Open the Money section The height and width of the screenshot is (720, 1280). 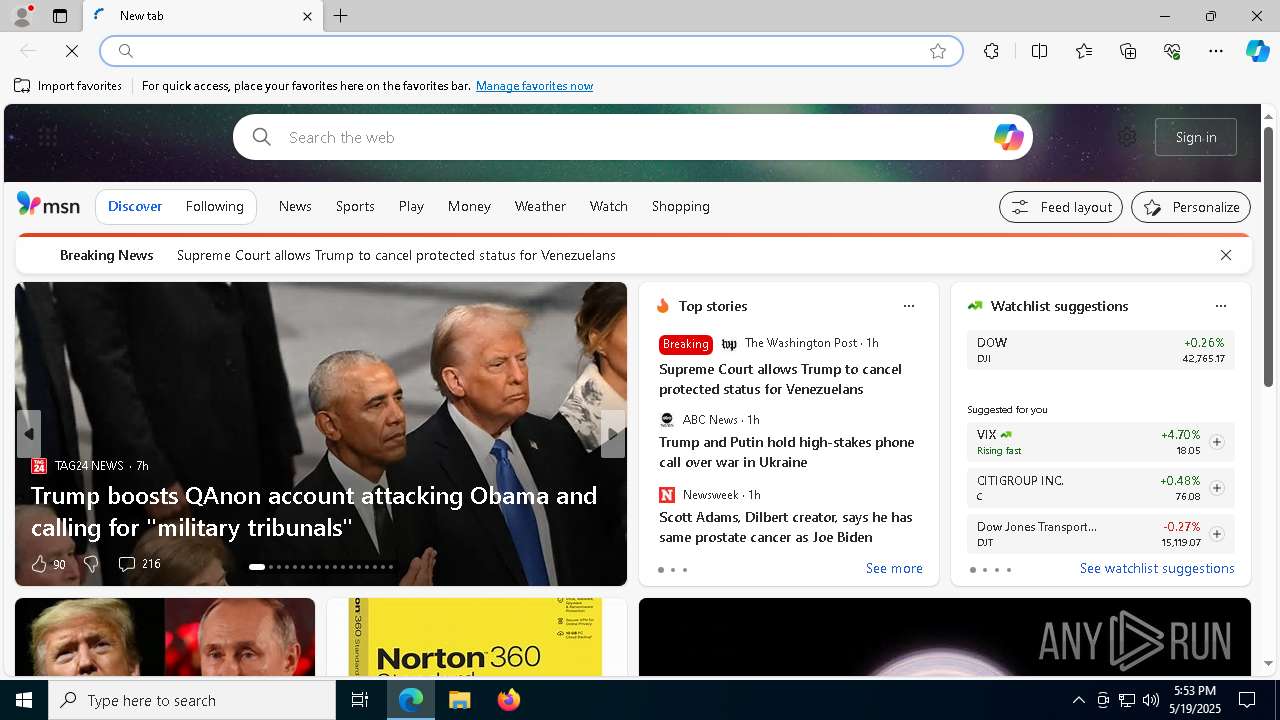(x=469, y=206)
